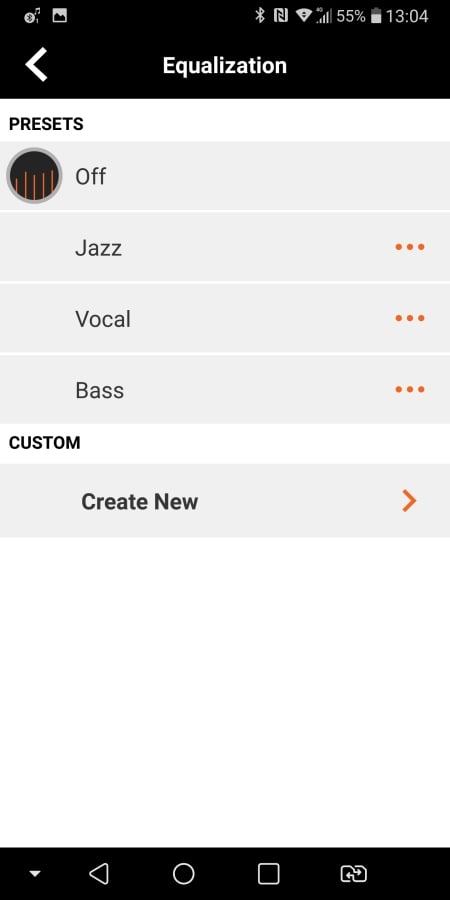Choose the Jazz preset

(x=225, y=247)
